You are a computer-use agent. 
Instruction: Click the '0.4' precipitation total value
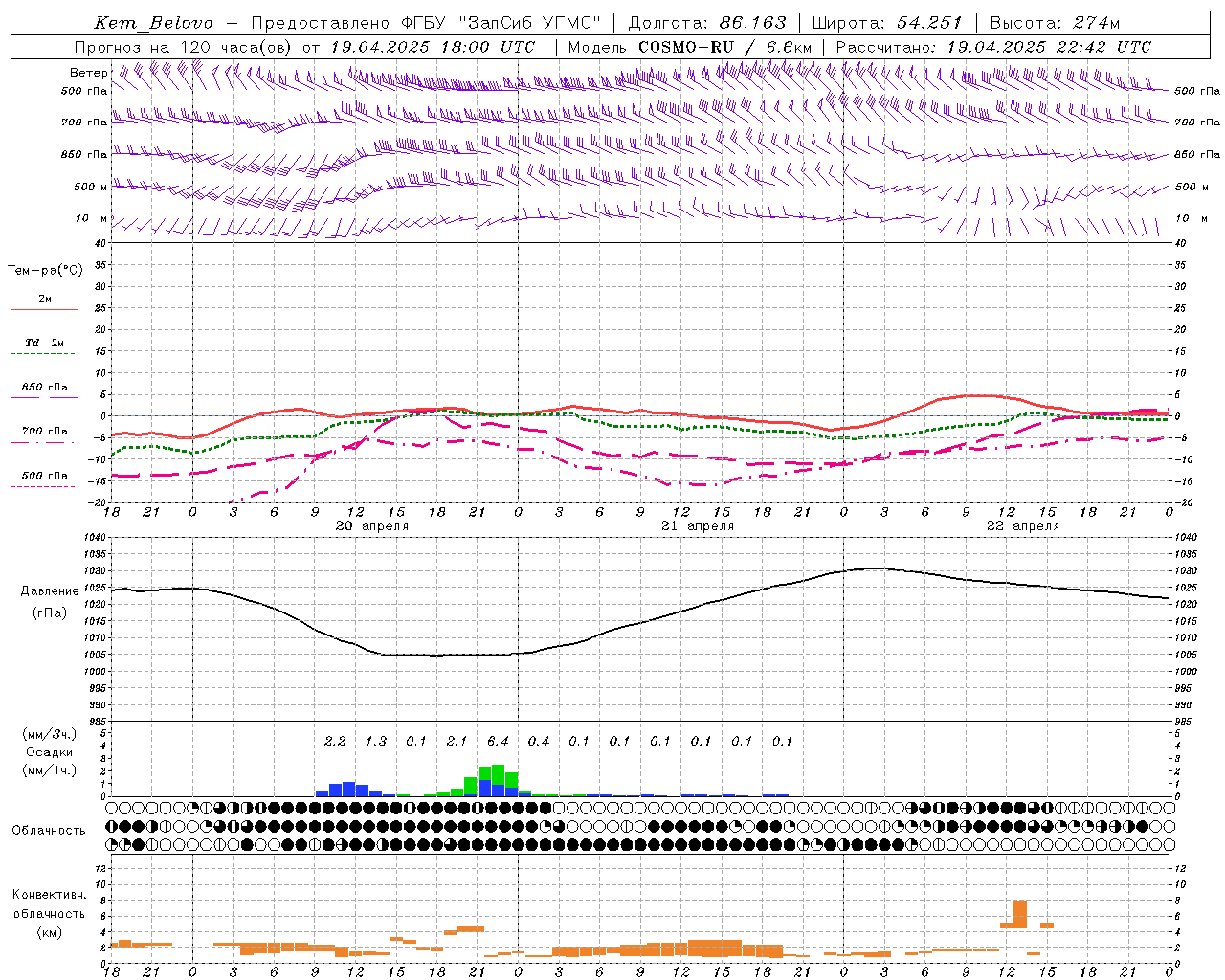click(x=539, y=741)
